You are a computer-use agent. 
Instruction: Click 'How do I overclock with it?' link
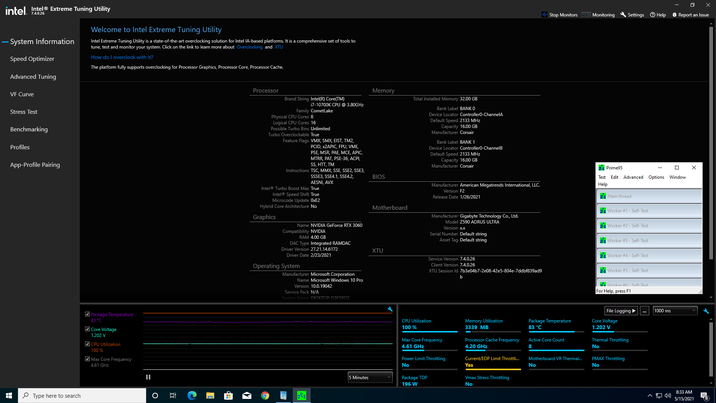coord(122,57)
